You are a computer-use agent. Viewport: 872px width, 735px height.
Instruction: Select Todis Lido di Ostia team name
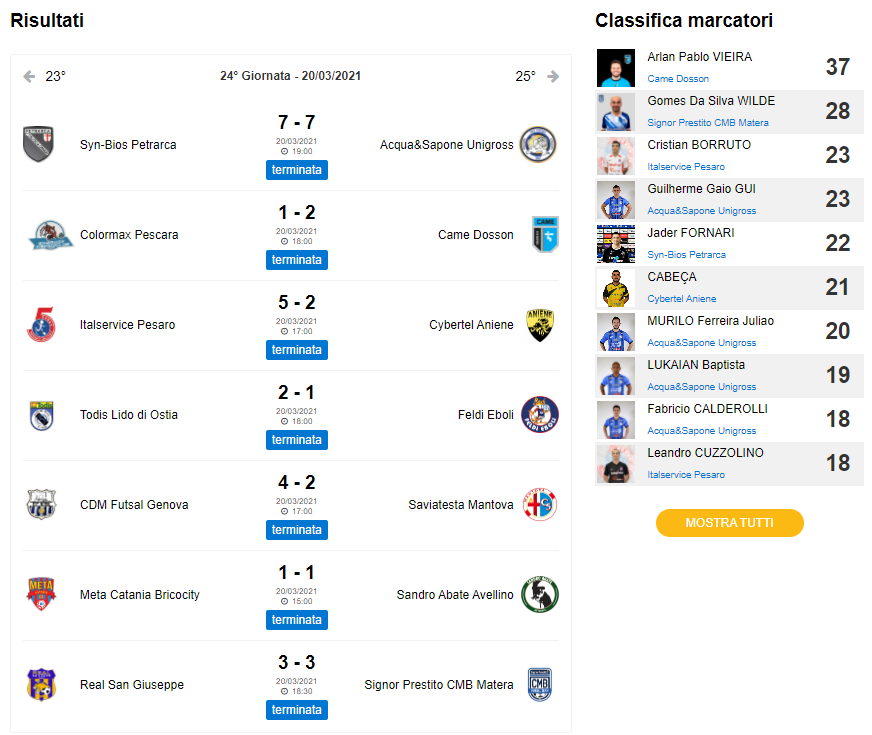(x=129, y=415)
